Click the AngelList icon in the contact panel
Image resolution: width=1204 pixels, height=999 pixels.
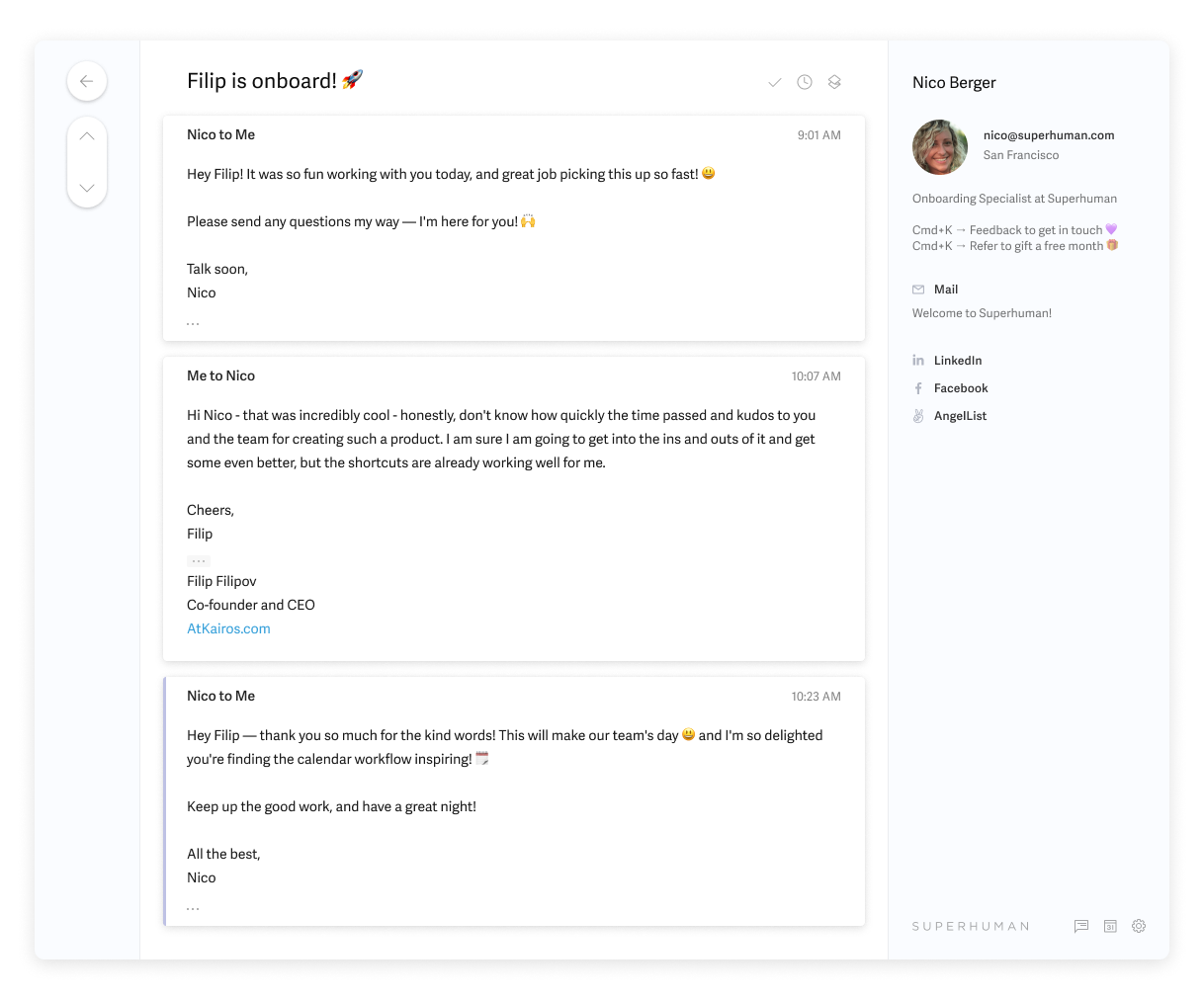918,416
